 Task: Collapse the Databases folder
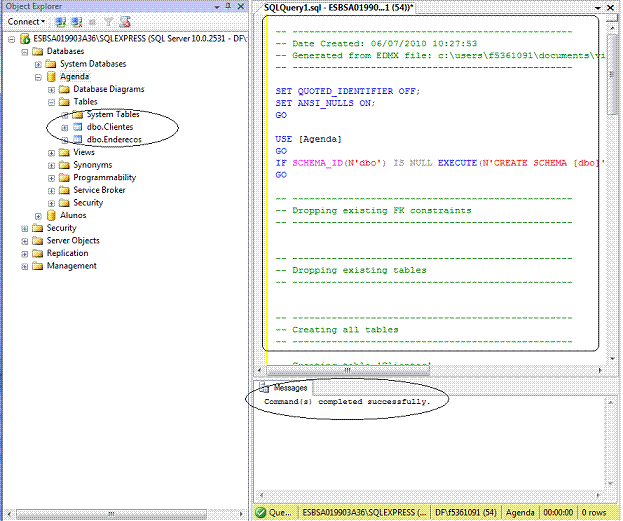coord(25,52)
